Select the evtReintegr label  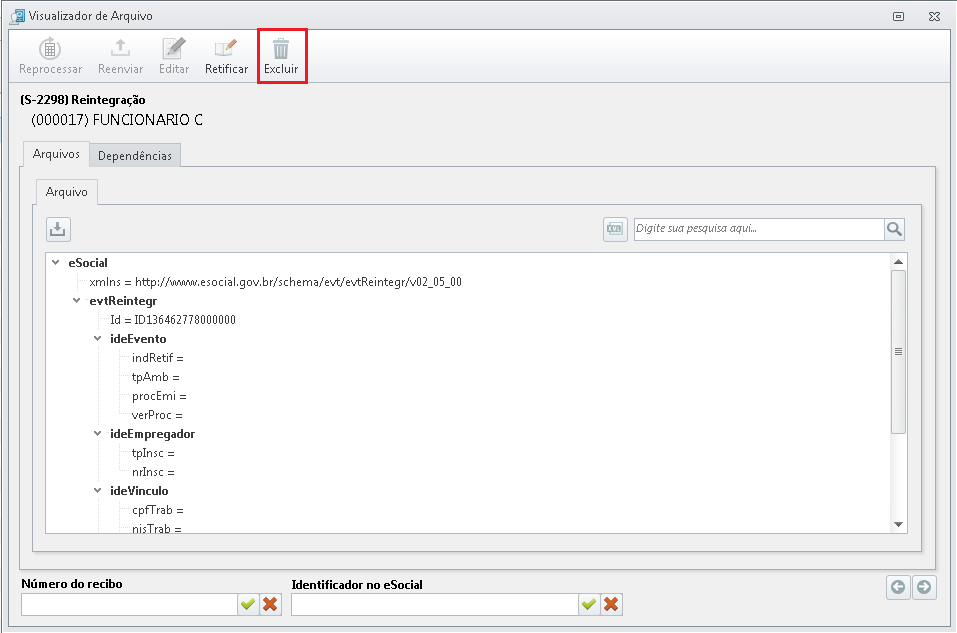[x=123, y=300]
